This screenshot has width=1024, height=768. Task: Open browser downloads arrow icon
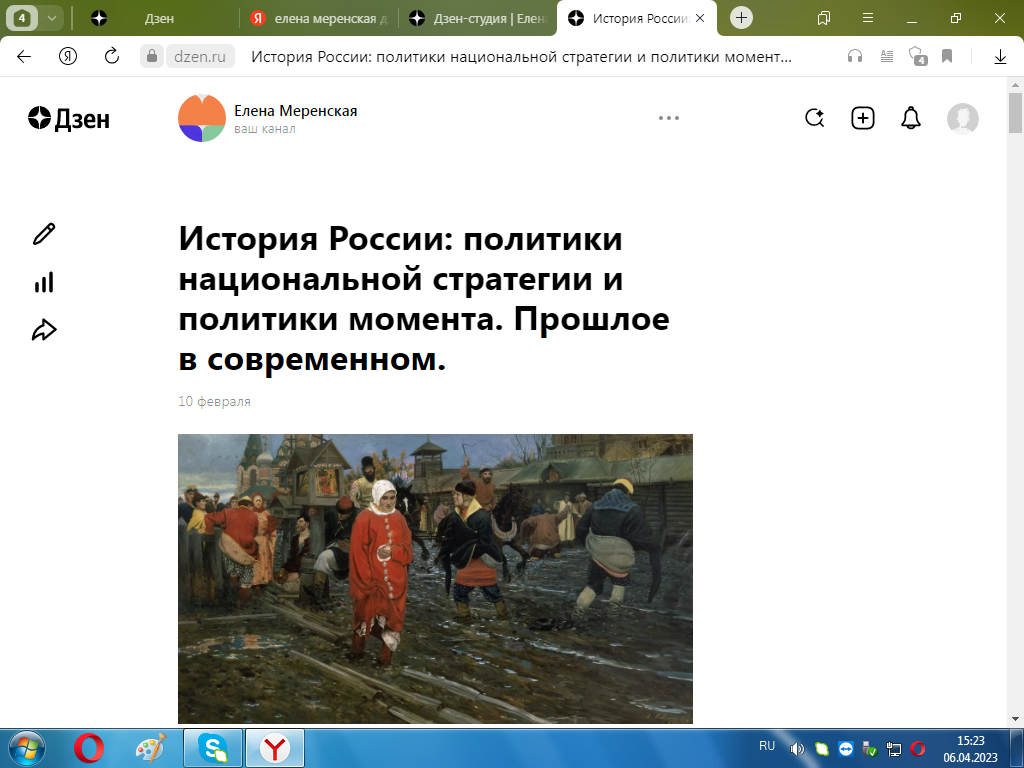(1000, 57)
